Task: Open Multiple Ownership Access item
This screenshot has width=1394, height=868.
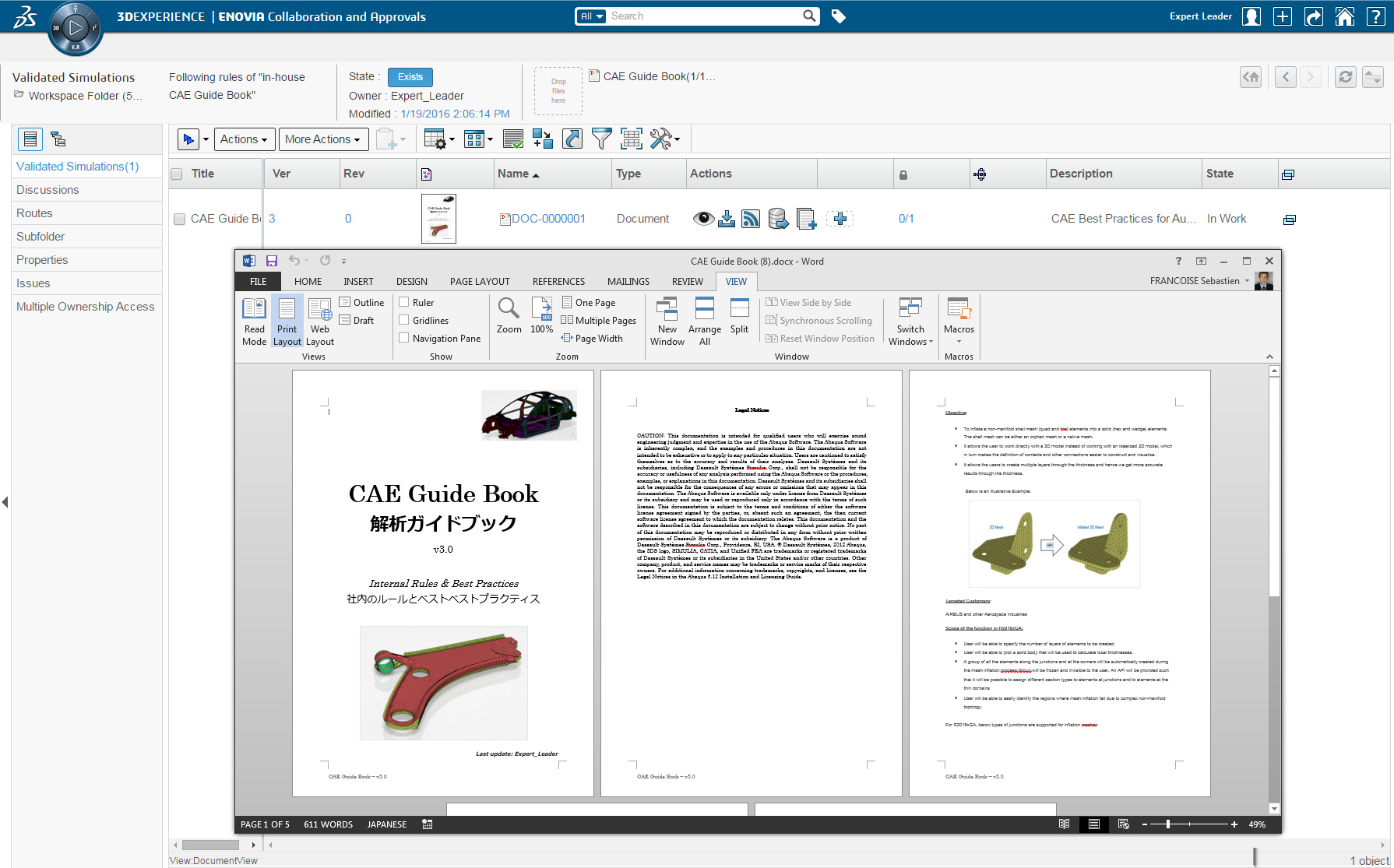Action: coord(87,307)
